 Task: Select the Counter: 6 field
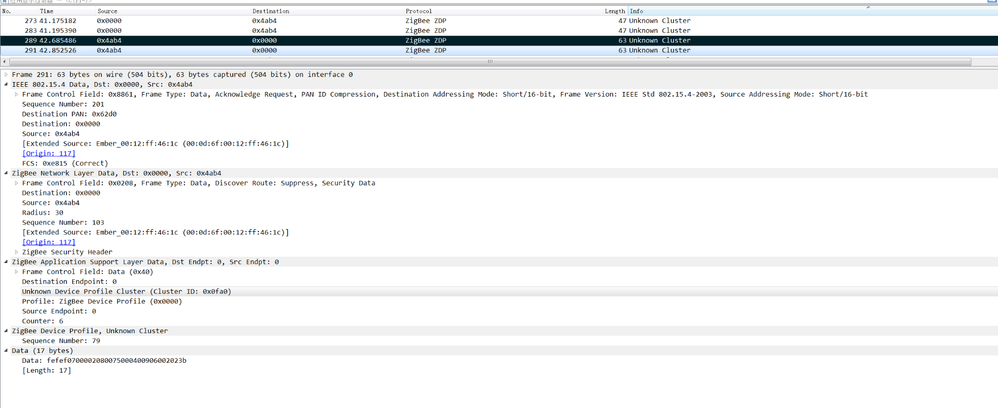pos(43,321)
